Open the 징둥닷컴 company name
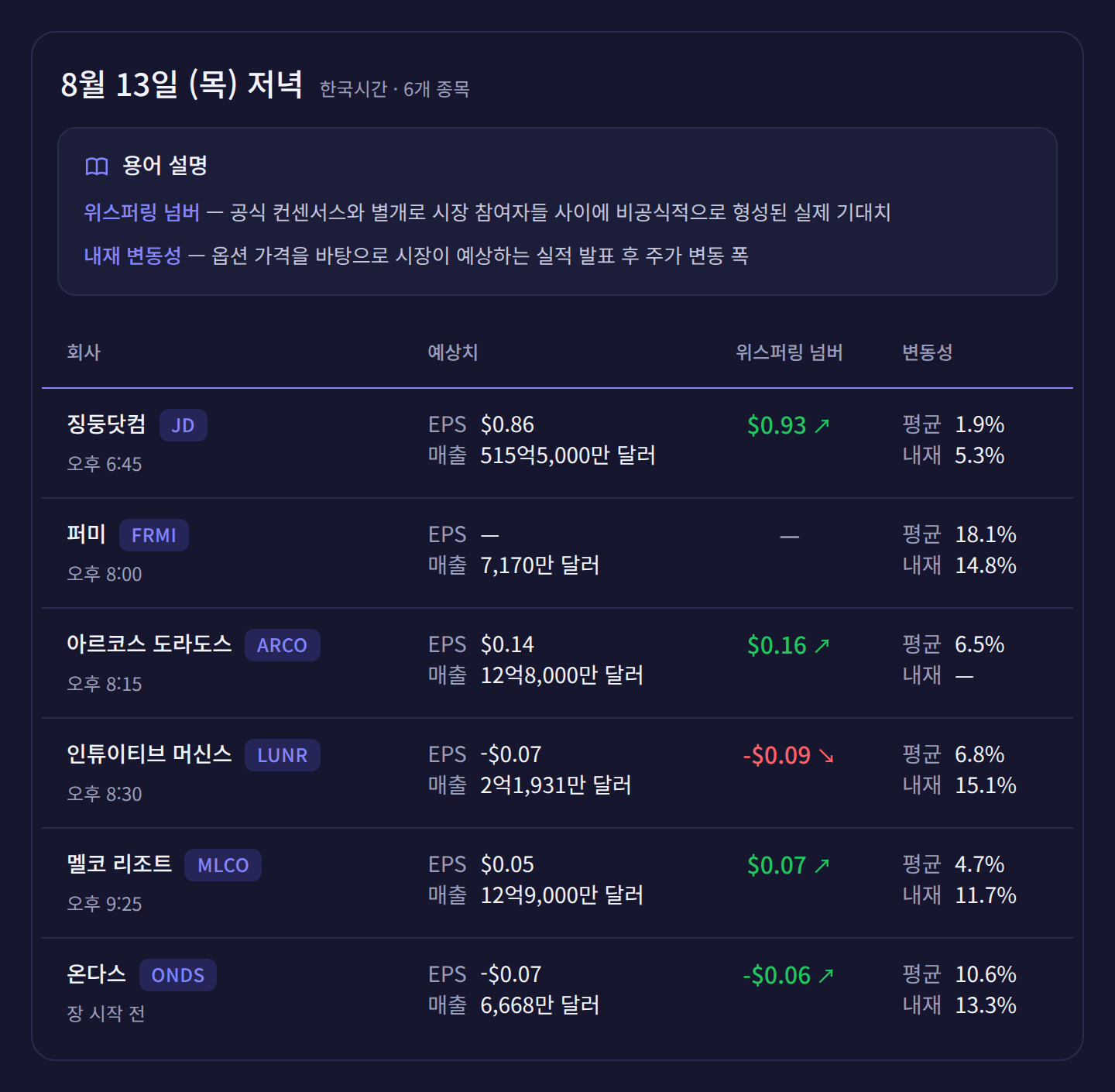 pos(106,424)
